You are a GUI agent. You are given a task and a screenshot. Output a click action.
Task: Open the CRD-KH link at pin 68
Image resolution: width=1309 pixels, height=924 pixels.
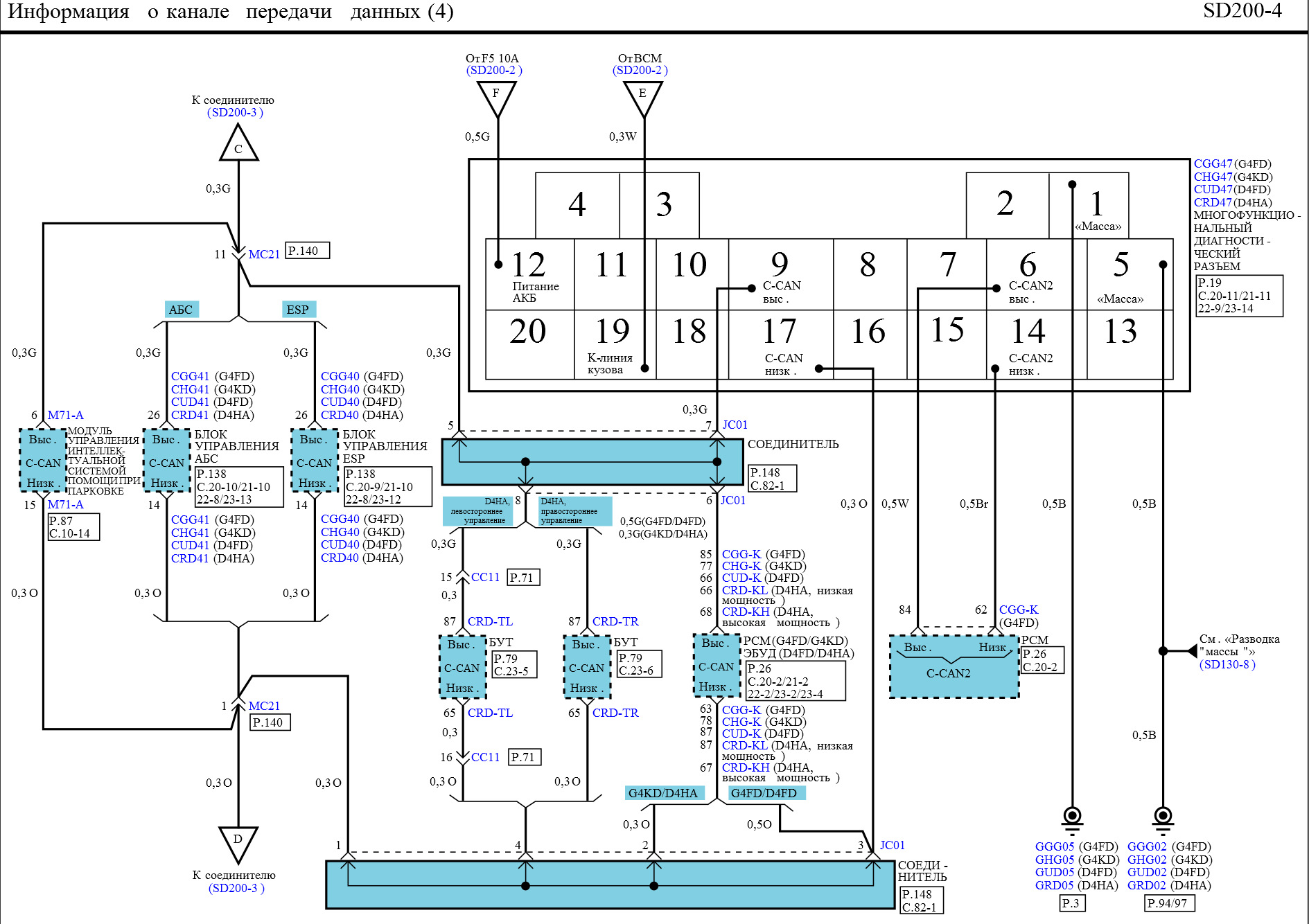pyautogui.click(x=746, y=612)
